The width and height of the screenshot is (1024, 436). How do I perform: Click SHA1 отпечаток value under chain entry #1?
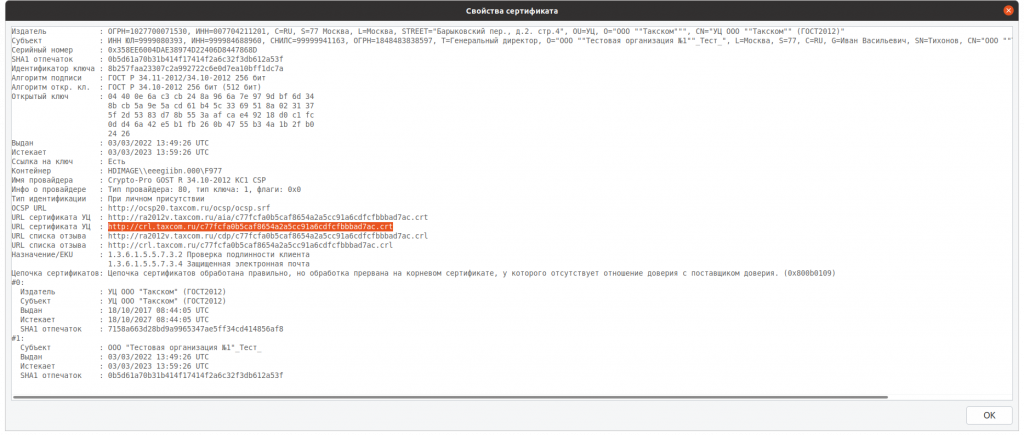pos(195,375)
